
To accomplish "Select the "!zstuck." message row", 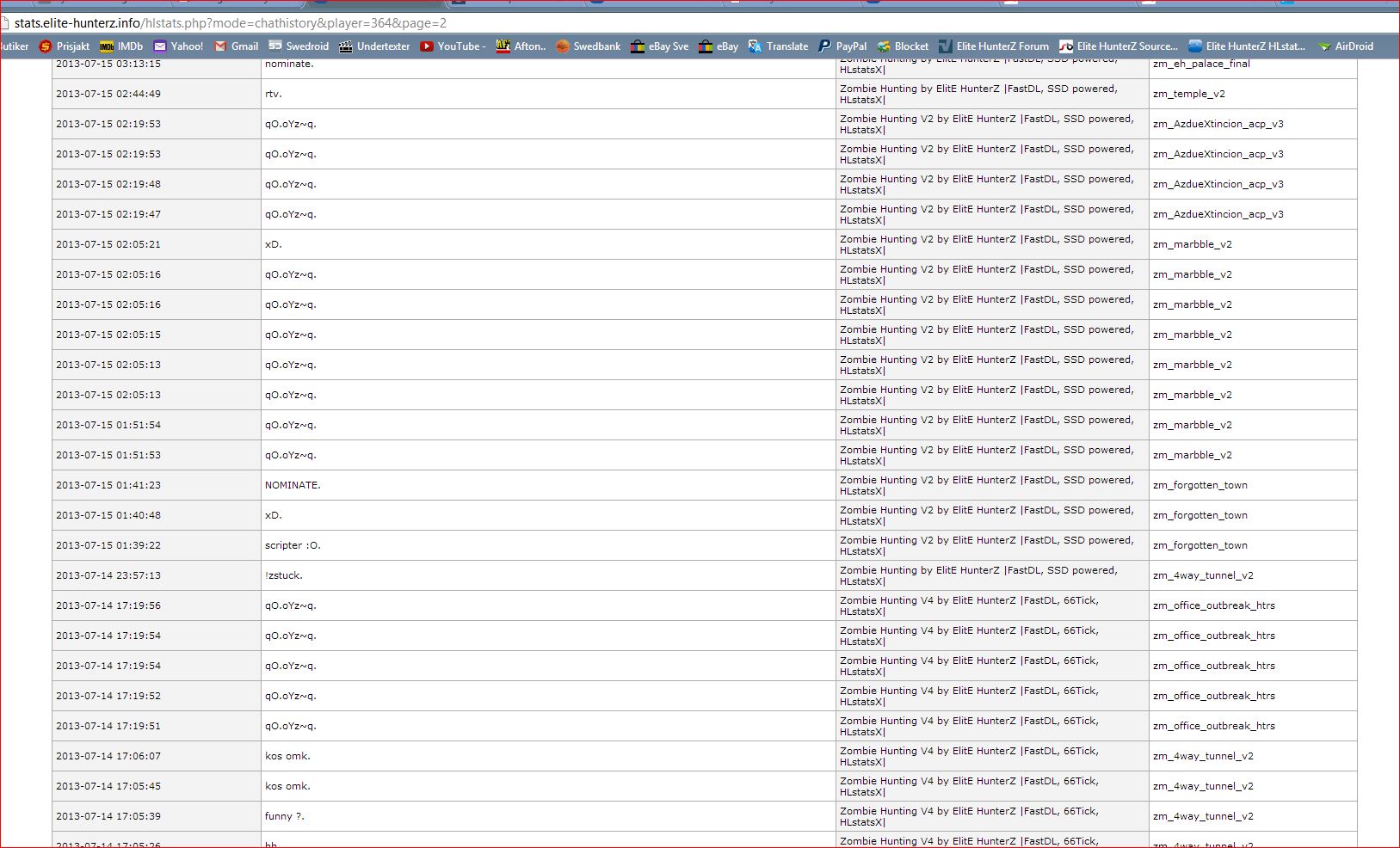I will pyautogui.click(x=284, y=575).
